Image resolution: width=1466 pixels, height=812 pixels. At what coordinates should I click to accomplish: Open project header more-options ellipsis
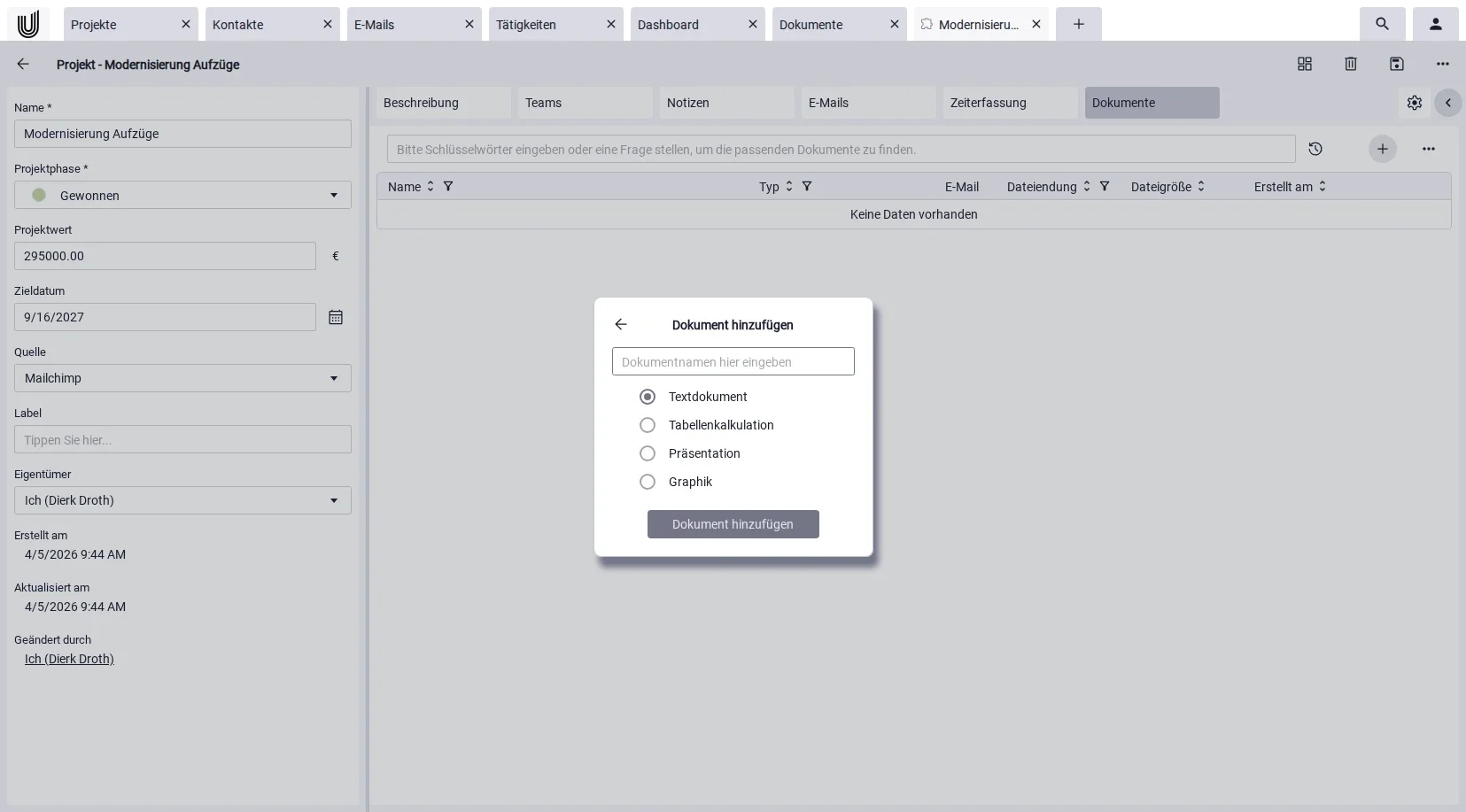coord(1443,64)
